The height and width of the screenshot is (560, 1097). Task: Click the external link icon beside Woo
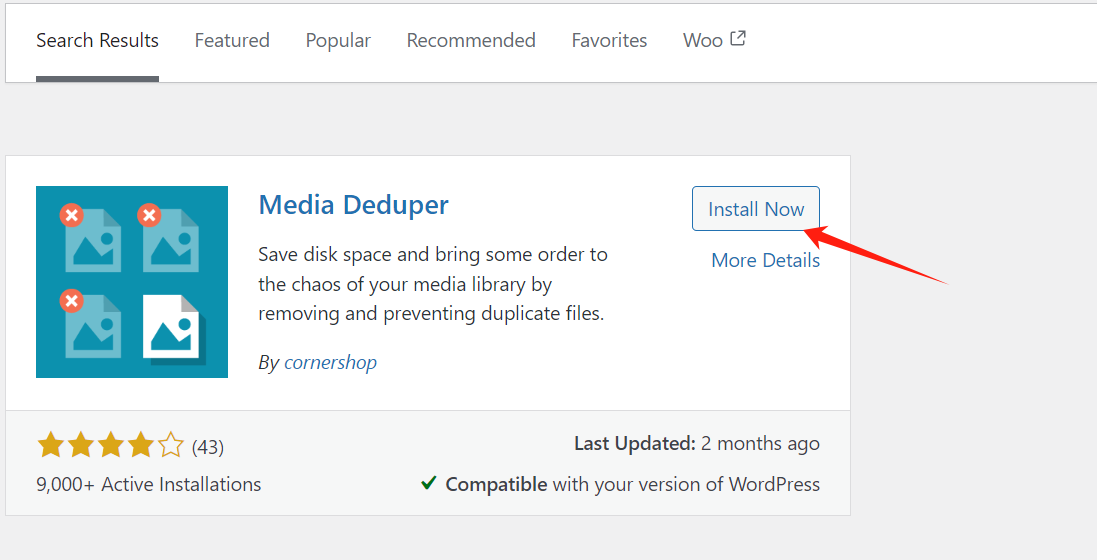click(739, 39)
